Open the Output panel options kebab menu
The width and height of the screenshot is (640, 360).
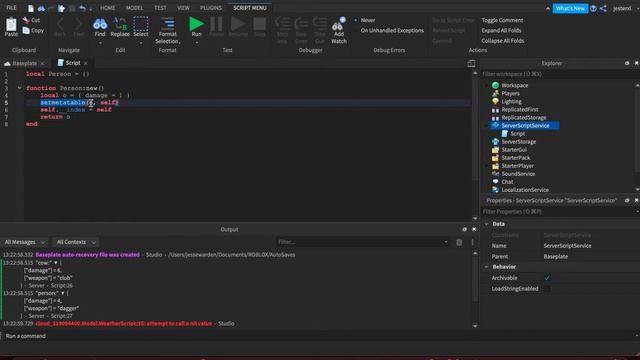click(472, 242)
